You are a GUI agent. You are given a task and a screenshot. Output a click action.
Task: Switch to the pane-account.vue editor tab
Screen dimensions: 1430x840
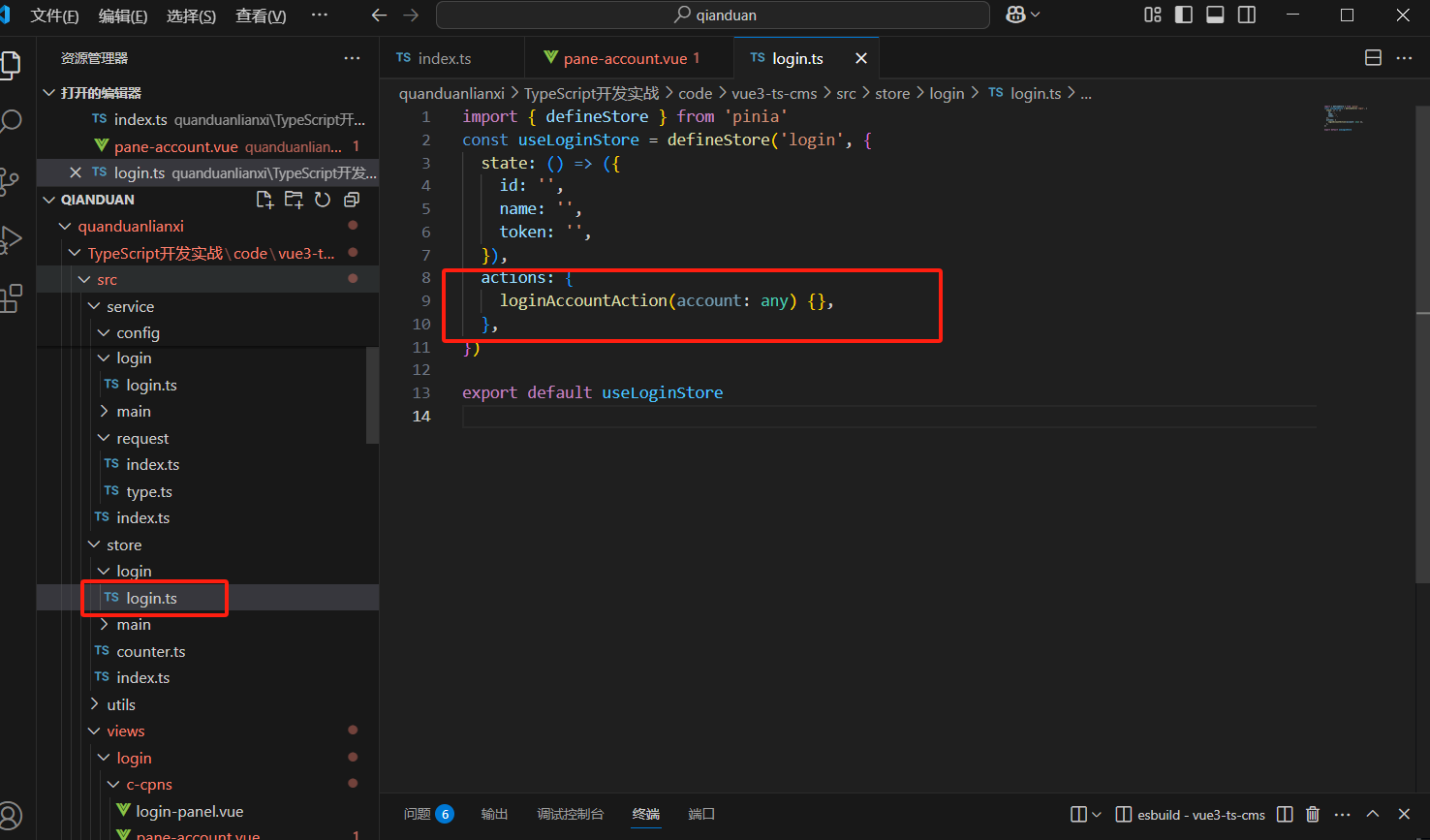(x=630, y=58)
